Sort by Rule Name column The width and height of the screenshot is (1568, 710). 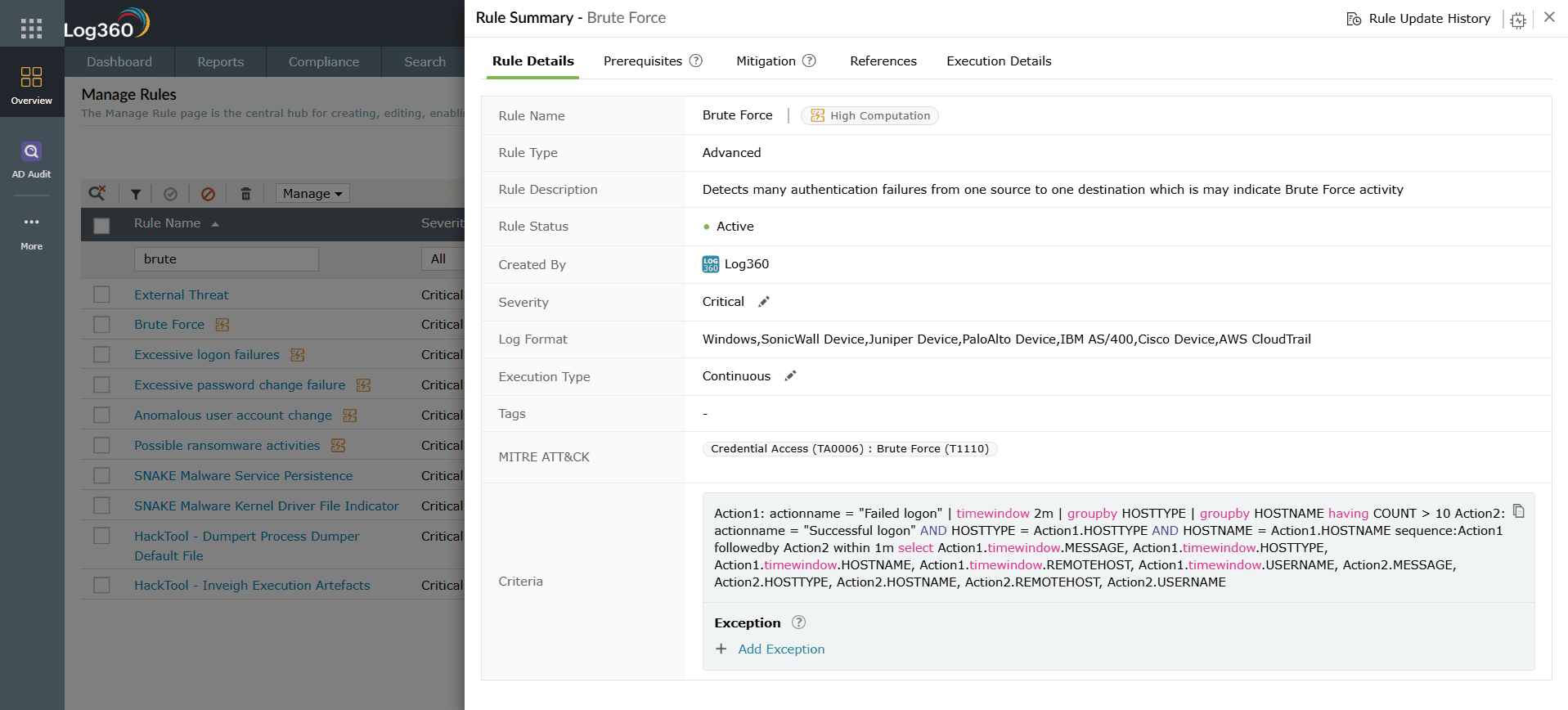tap(176, 223)
